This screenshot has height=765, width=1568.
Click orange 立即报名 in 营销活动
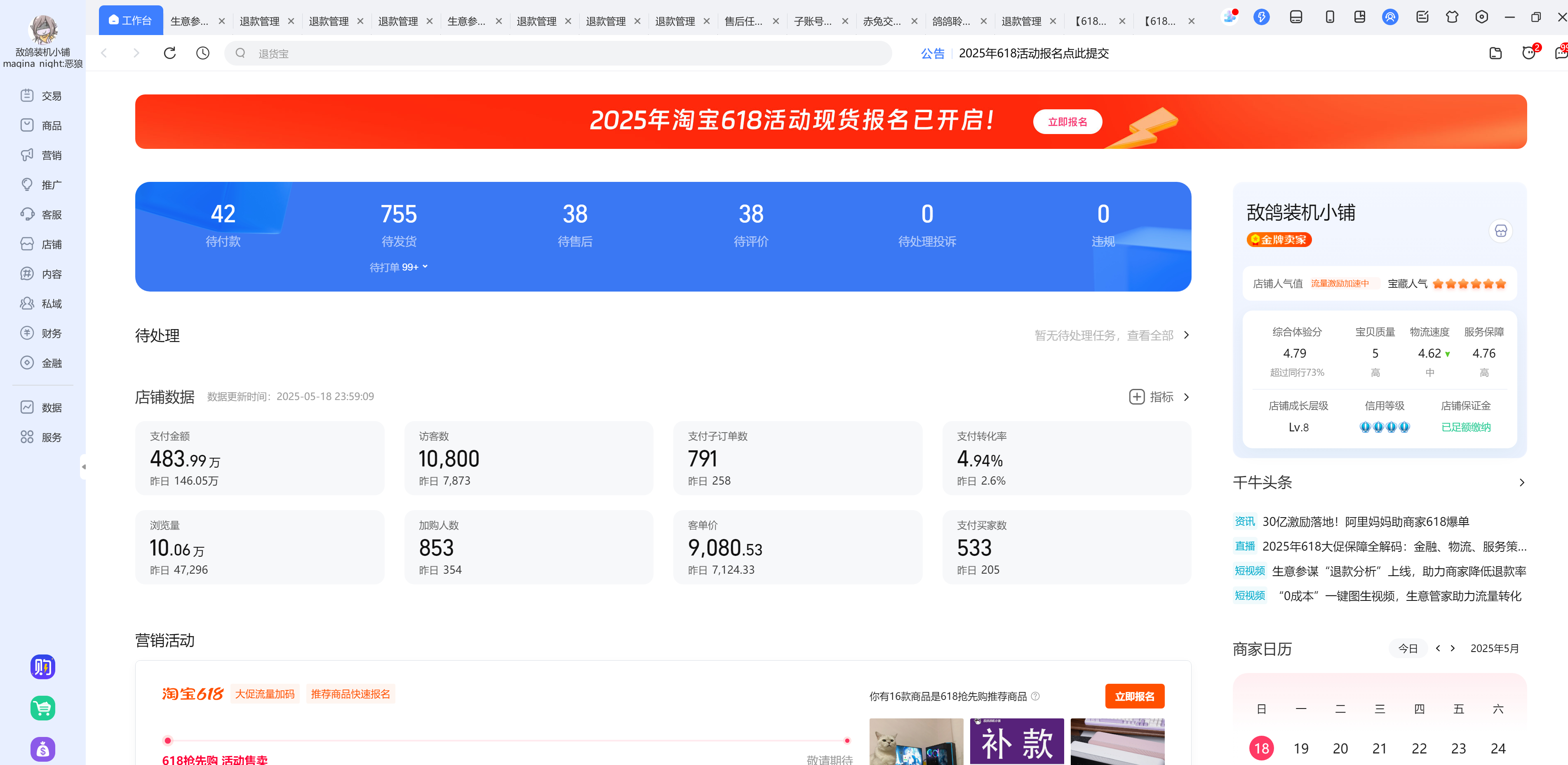coord(1135,696)
